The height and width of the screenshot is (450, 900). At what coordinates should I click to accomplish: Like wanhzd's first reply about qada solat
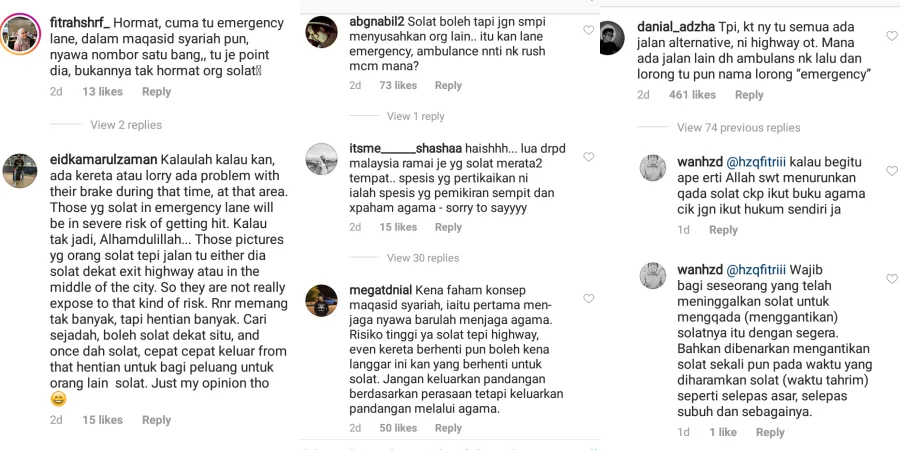(891, 170)
